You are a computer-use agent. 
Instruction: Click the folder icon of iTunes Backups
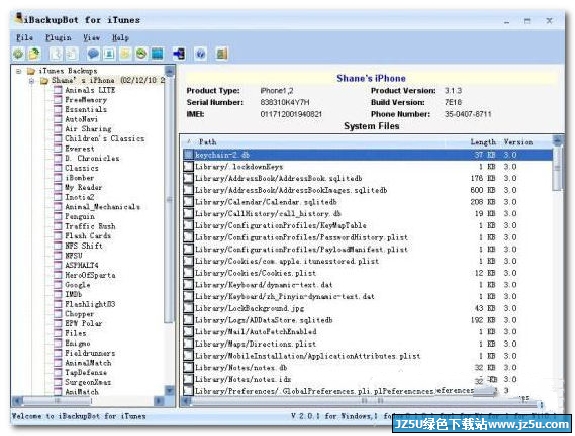pyautogui.click(x=31, y=71)
